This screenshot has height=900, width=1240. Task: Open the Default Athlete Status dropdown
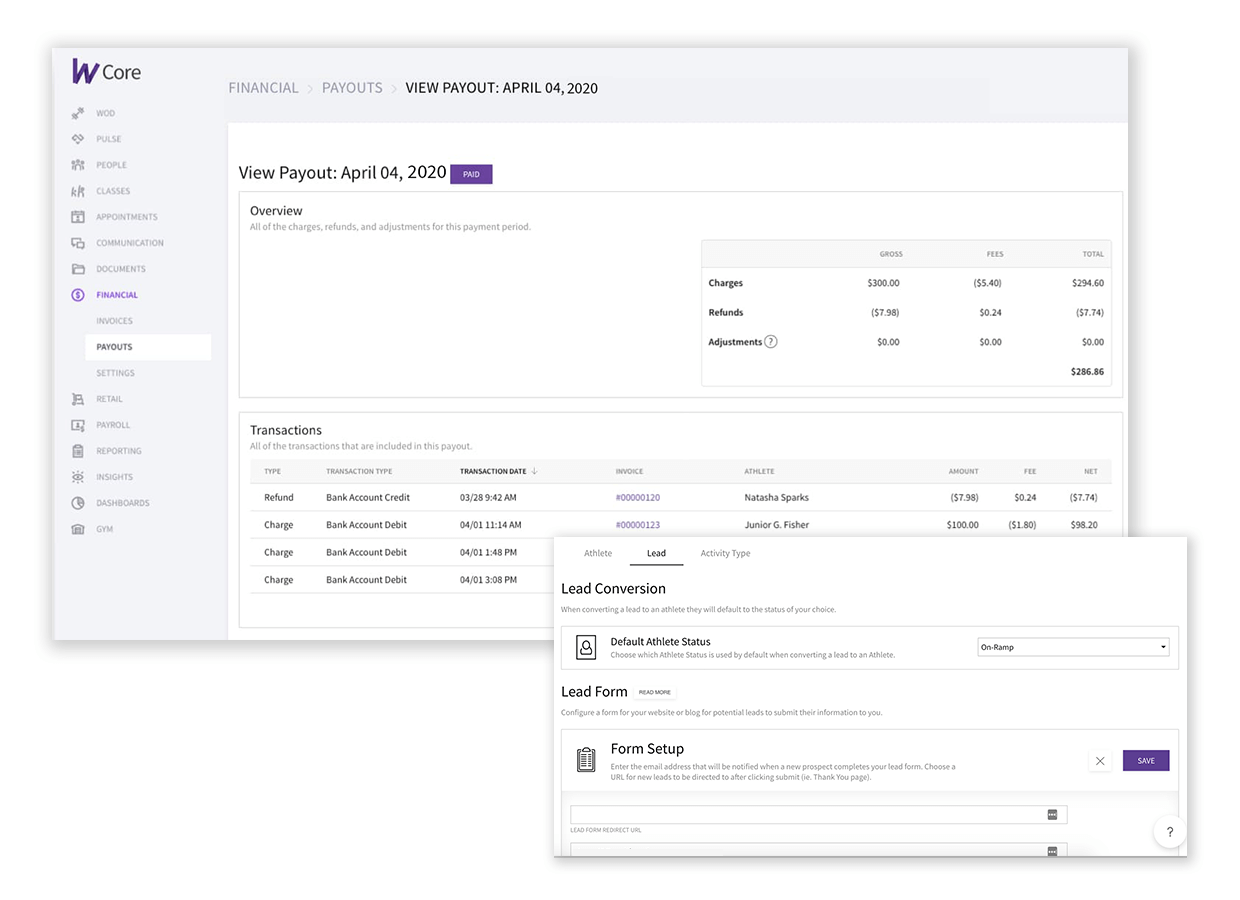tap(1073, 647)
